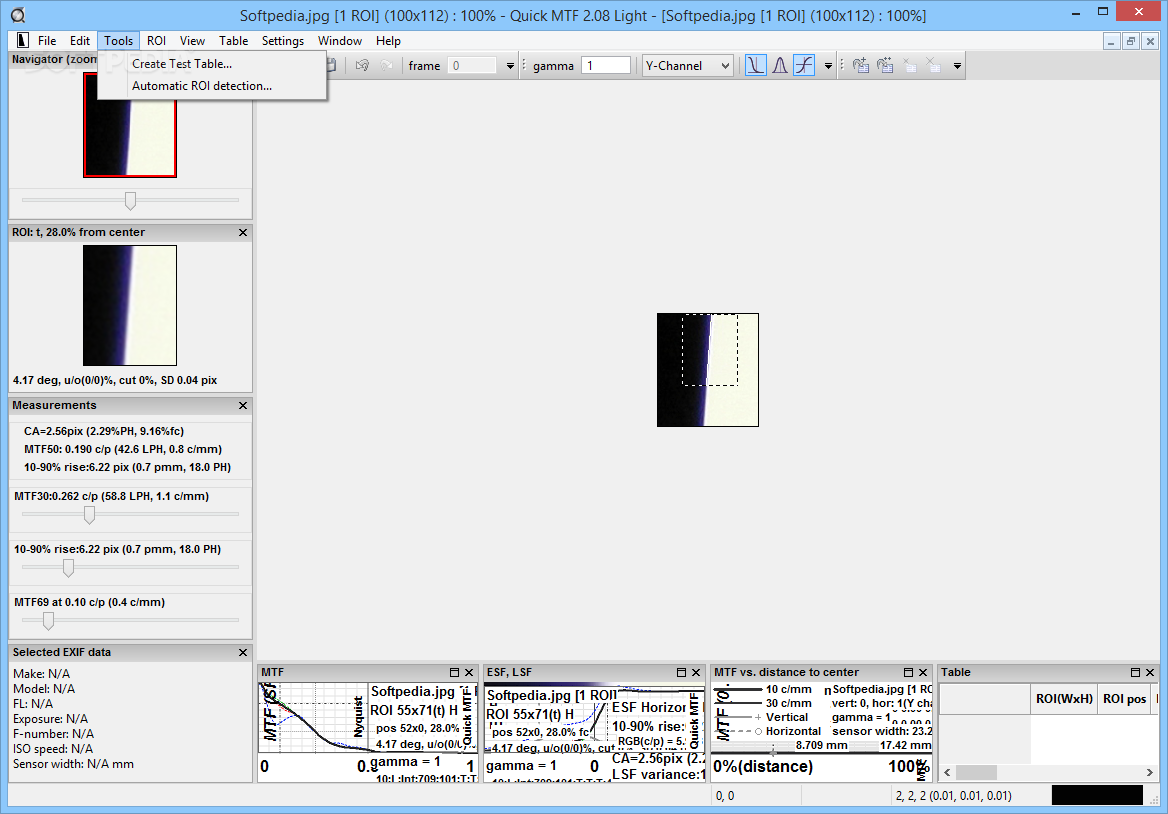
Task: Open the ROI menu
Action: (156, 41)
